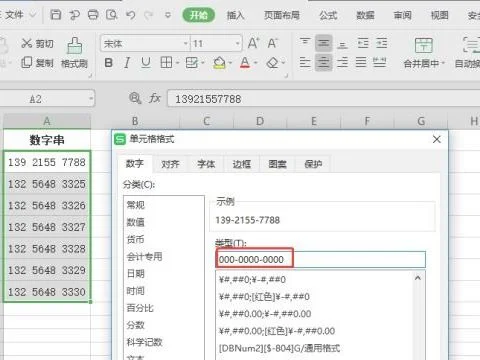This screenshot has height=360, width=480.
Task: Cut selection with 剪切 button
Action: (37, 43)
